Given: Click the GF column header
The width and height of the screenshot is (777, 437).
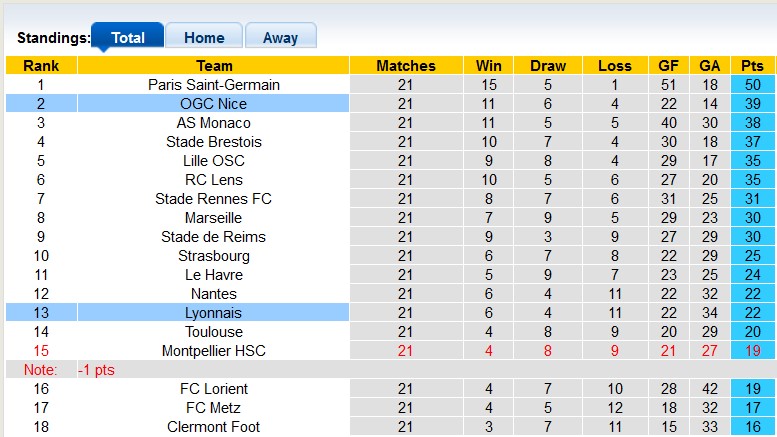Looking at the screenshot, I should pyautogui.click(x=668, y=66).
